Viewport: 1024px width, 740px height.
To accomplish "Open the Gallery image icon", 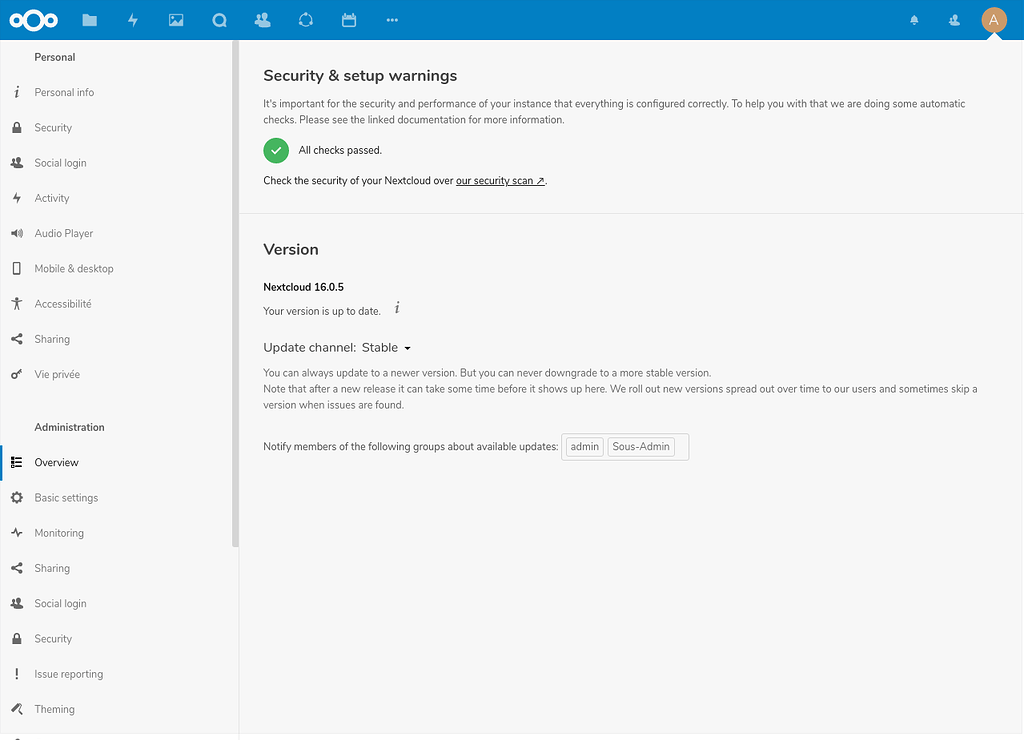I will (176, 20).
